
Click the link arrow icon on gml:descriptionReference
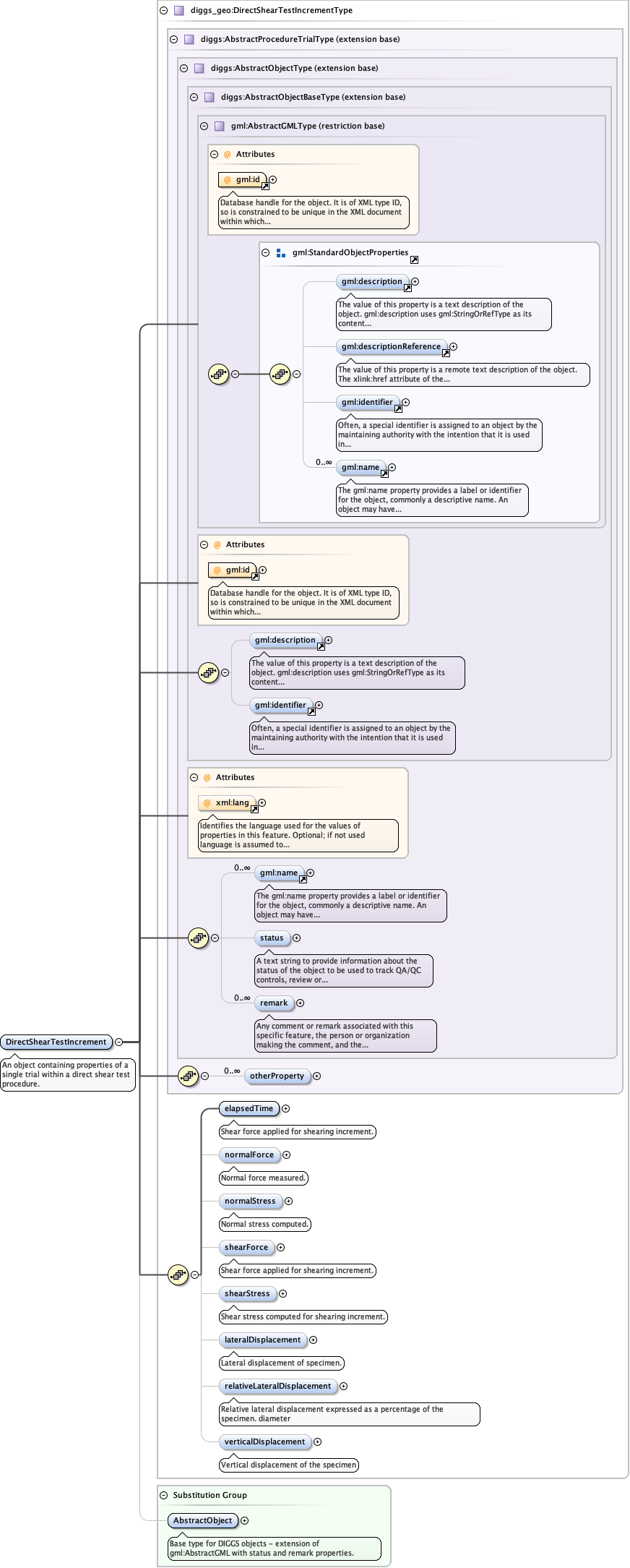tap(446, 353)
